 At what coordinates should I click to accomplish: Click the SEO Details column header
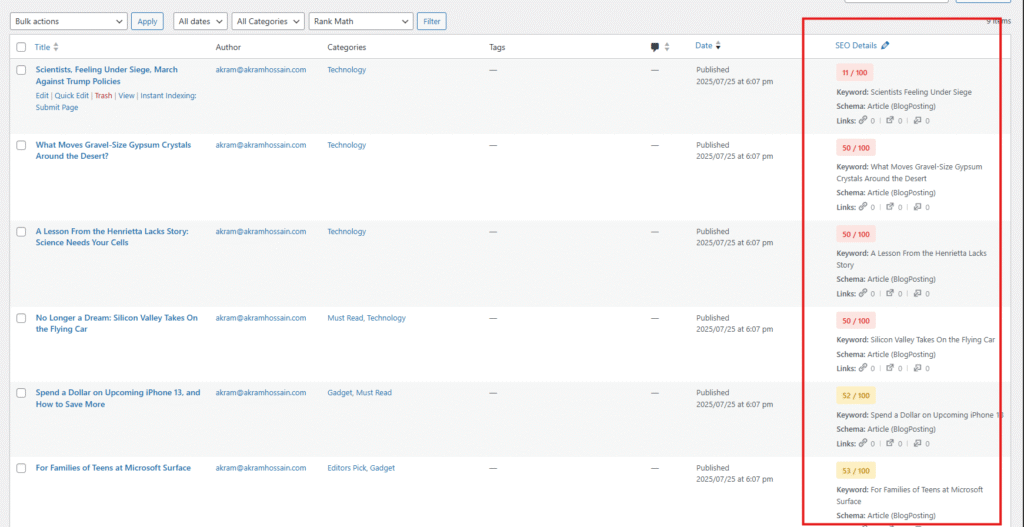click(856, 46)
